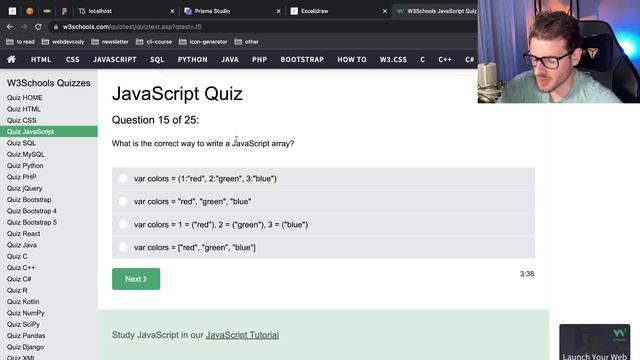Select radio for colors = "red", "green", "blue"
Image resolution: width=640 pixels, height=360 pixels.
[122, 201]
